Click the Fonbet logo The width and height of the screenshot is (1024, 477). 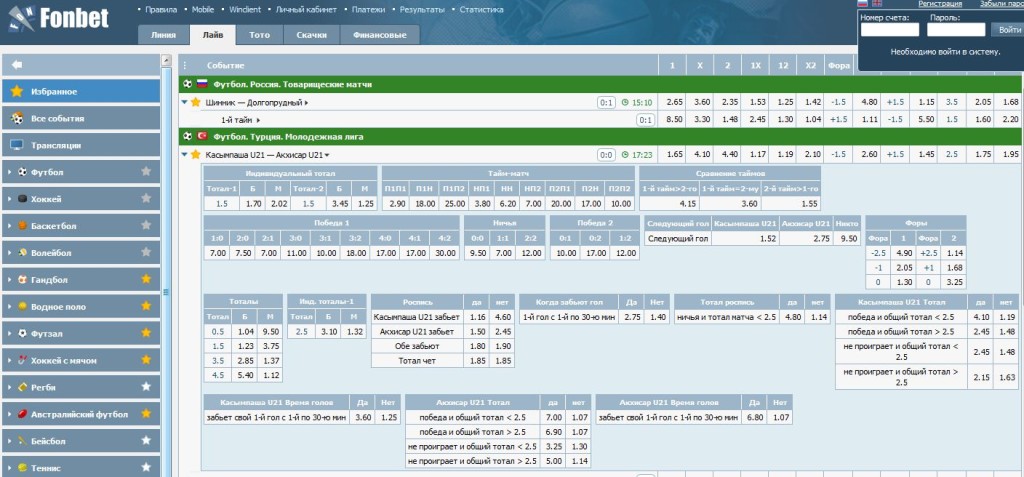click(x=59, y=18)
